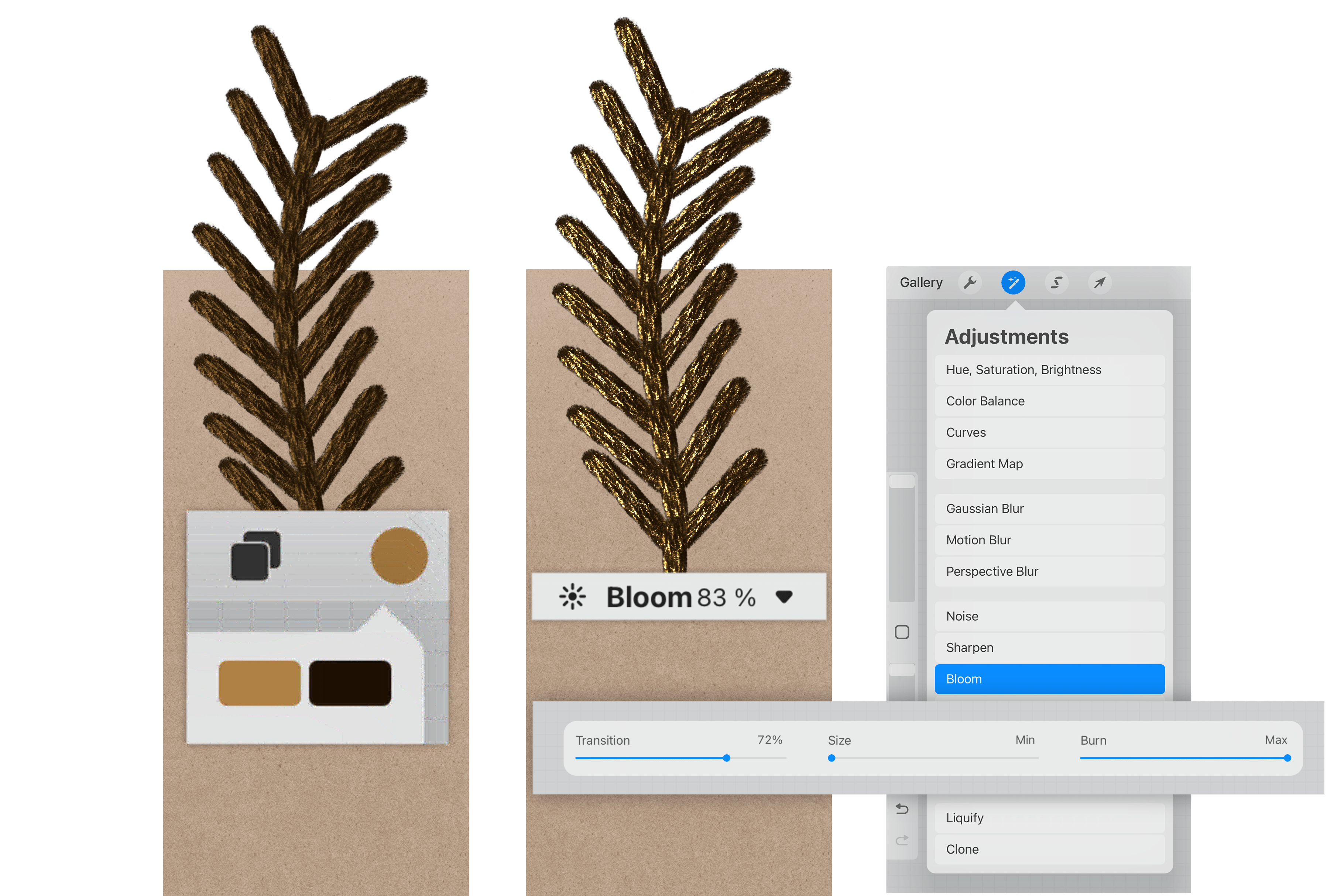Viewport: 1344px width, 896px height.
Task: Select the highlighted Bloom adjustment
Action: (x=1050, y=679)
